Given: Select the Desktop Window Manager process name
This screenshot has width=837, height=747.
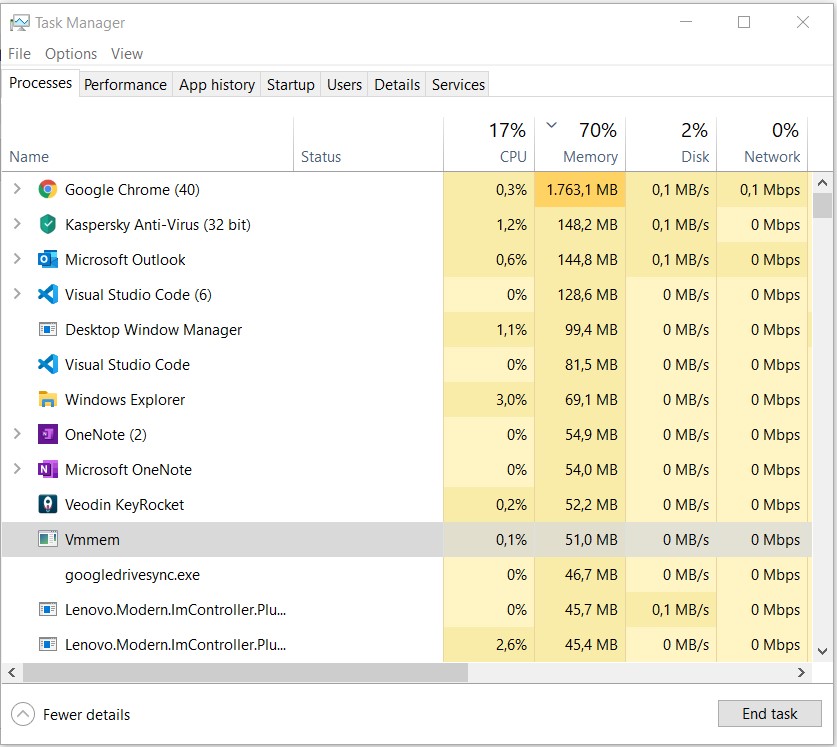Looking at the screenshot, I should coord(153,330).
